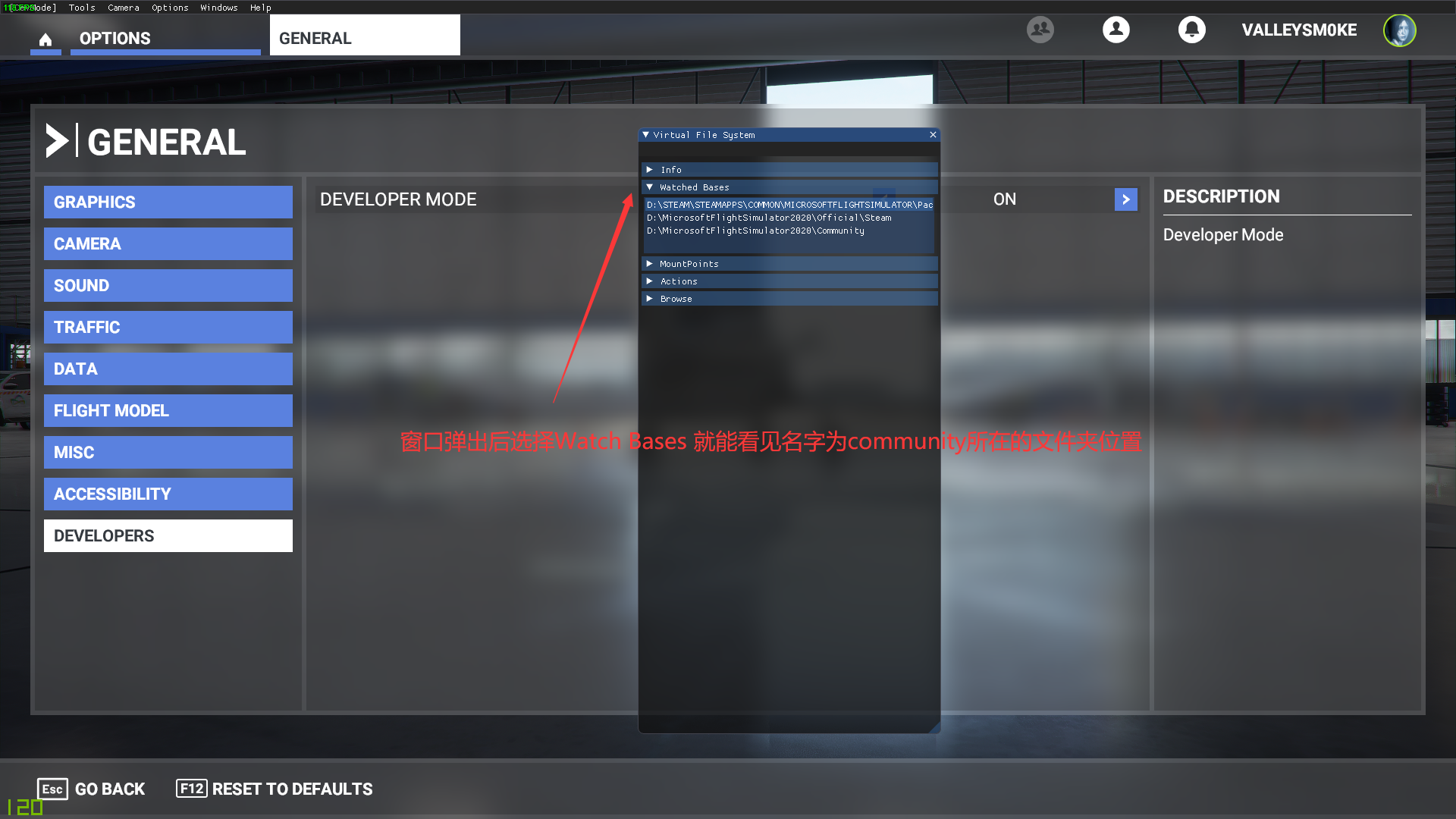
Task: Click the home icon in top left
Action: click(x=45, y=39)
